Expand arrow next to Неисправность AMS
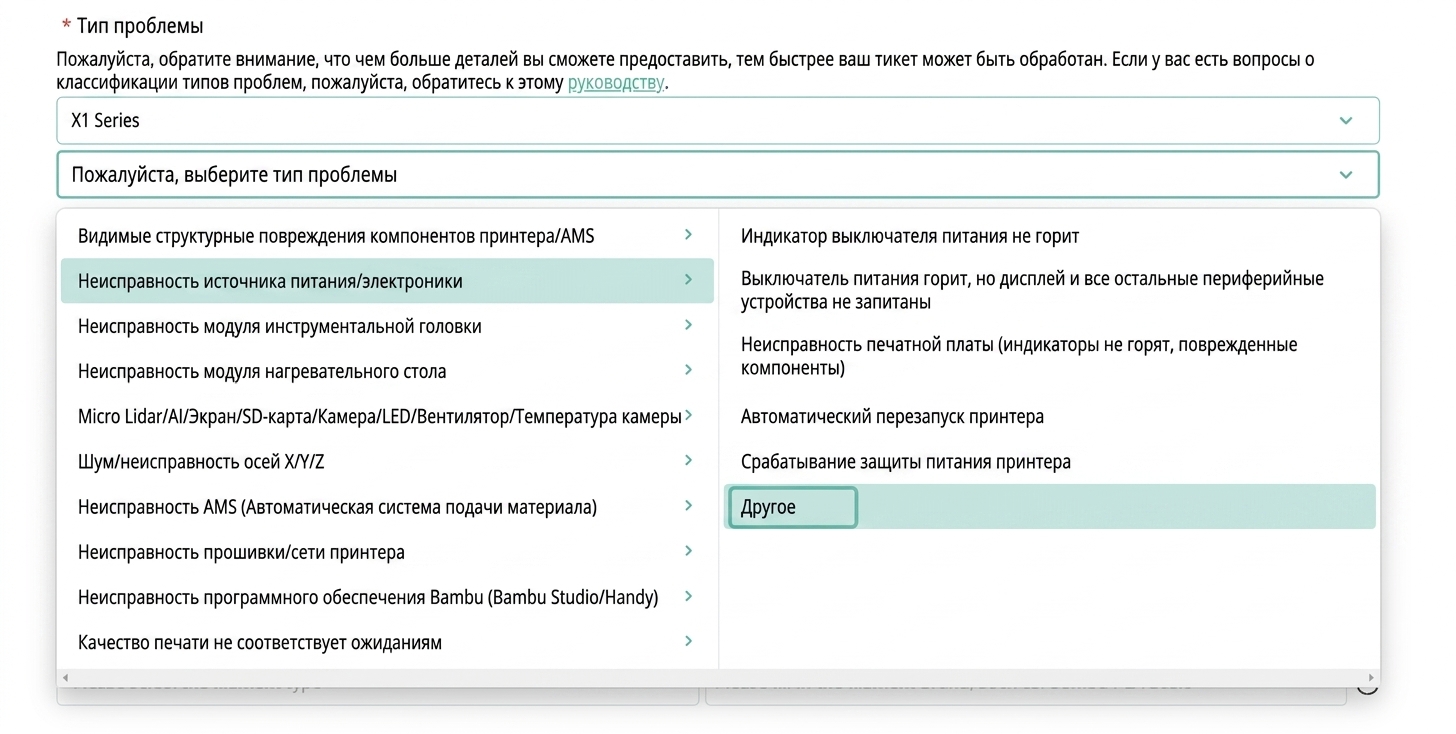Viewport: 1456px width, 734px height. point(688,506)
